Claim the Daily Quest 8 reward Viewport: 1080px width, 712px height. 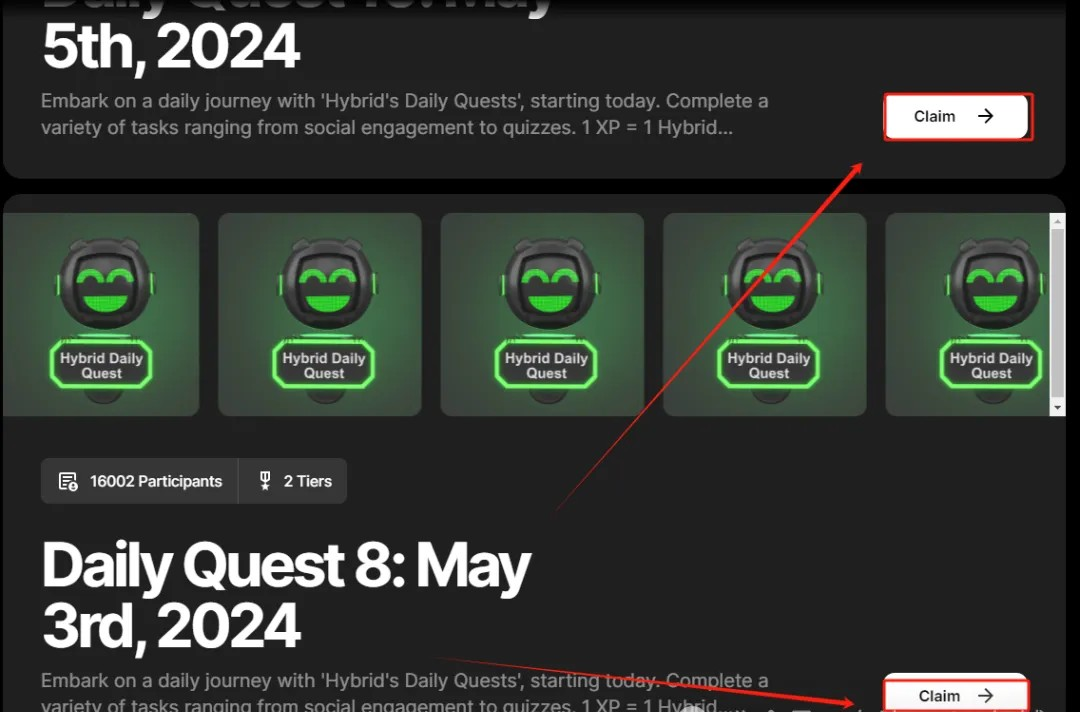coord(956,694)
